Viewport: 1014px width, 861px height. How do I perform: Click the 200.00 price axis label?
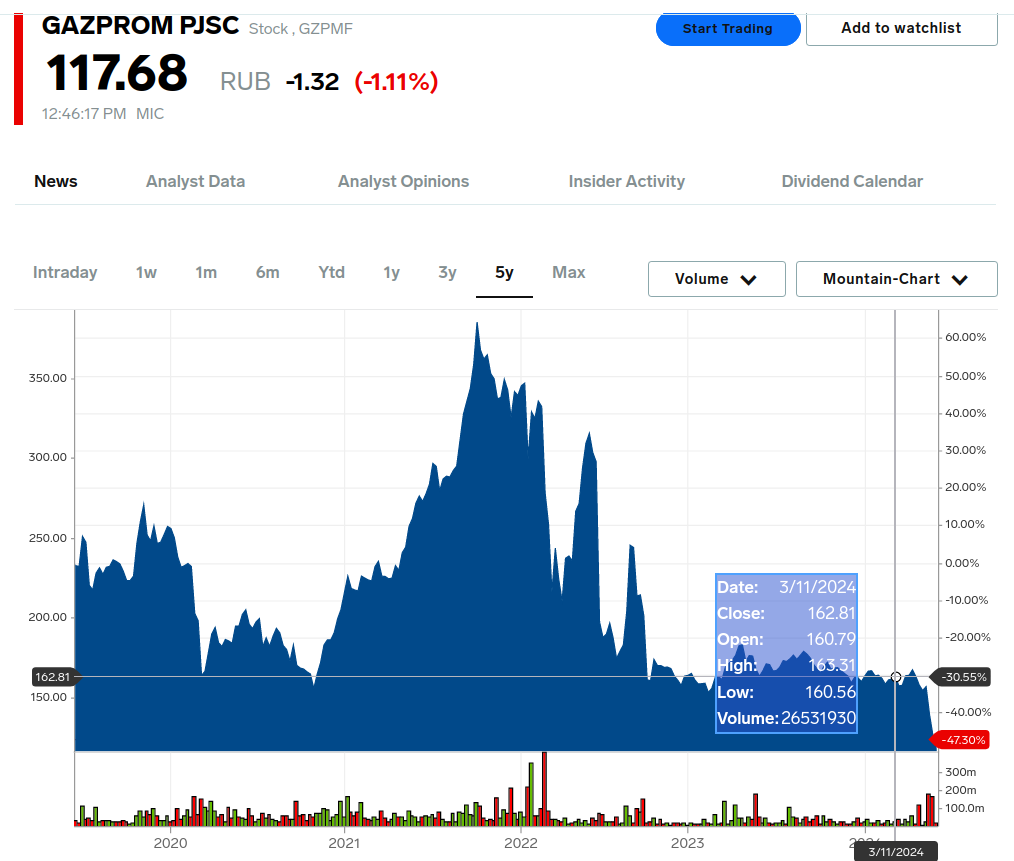(x=48, y=617)
